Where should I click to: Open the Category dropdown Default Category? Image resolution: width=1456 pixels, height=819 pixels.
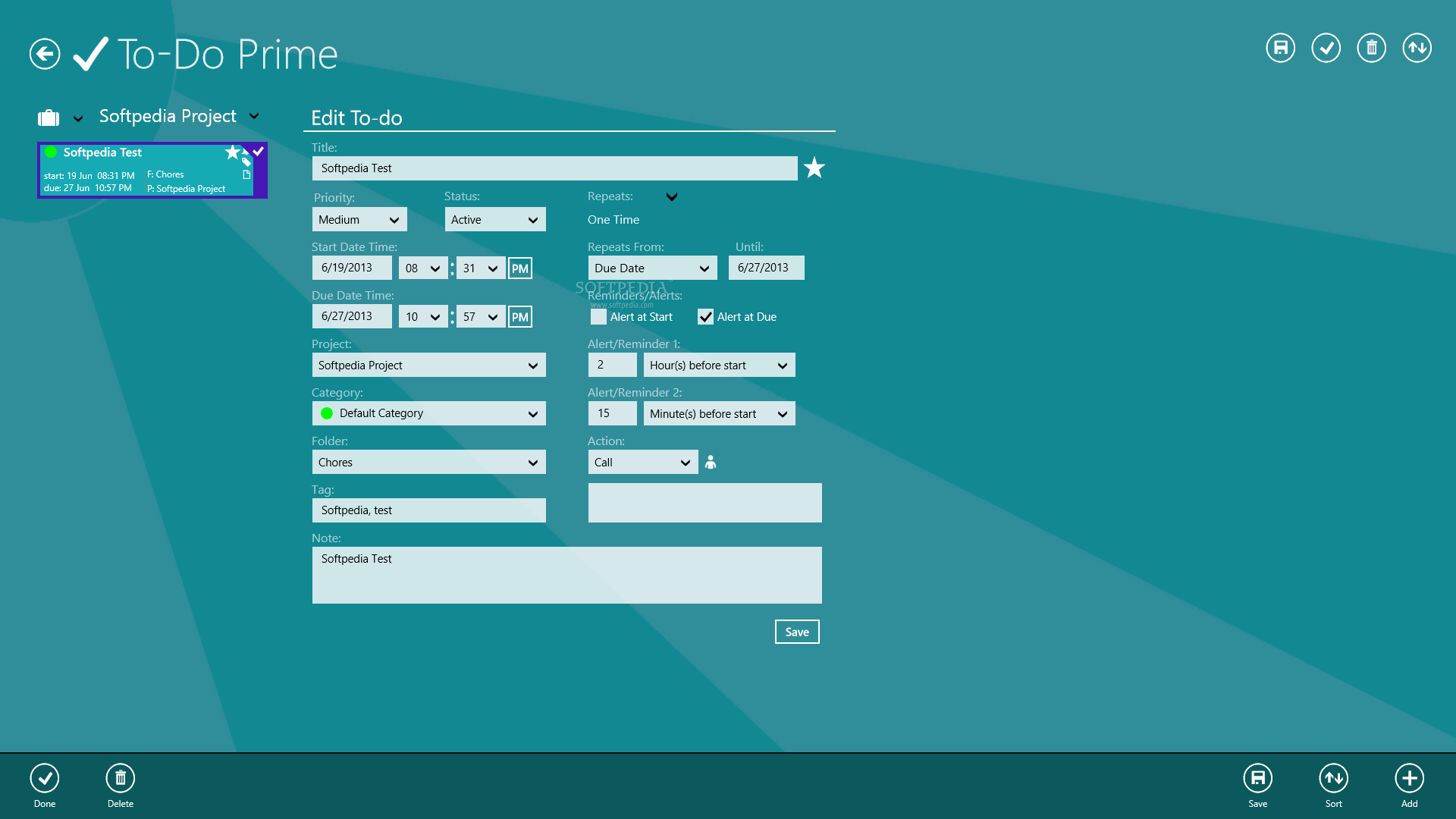click(x=428, y=413)
